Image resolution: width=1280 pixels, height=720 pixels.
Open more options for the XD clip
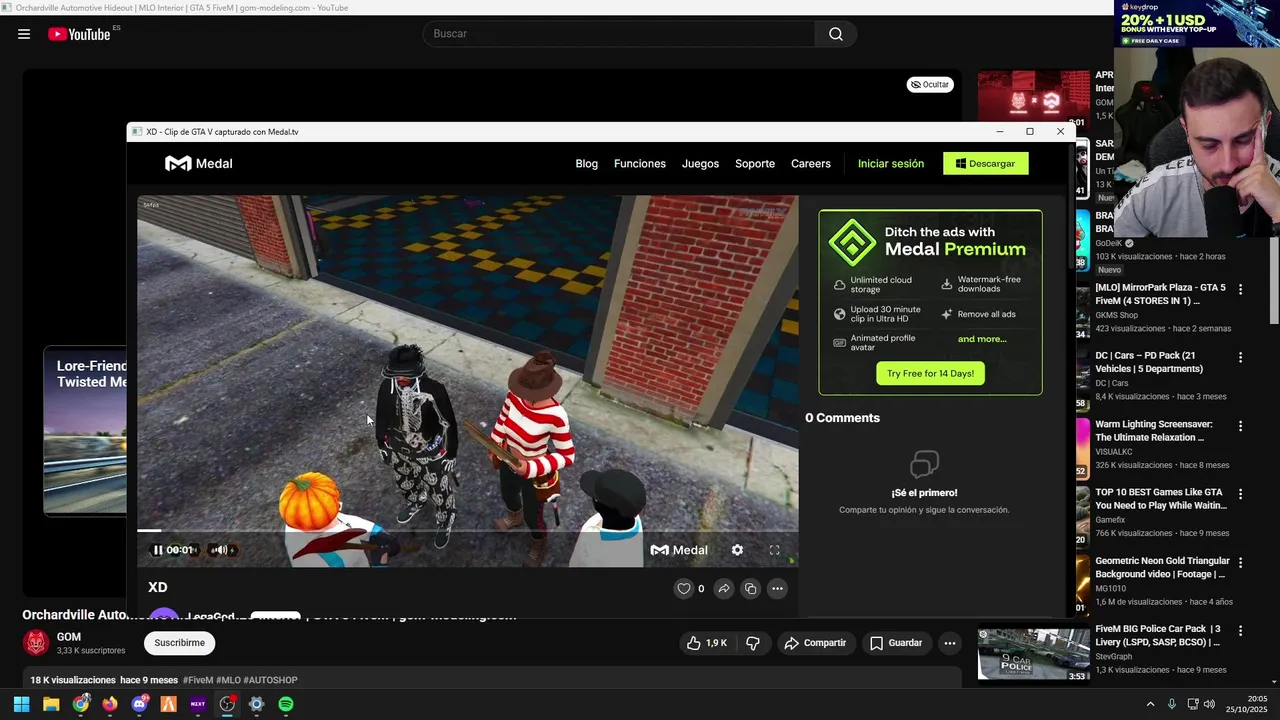tap(777, 589)
